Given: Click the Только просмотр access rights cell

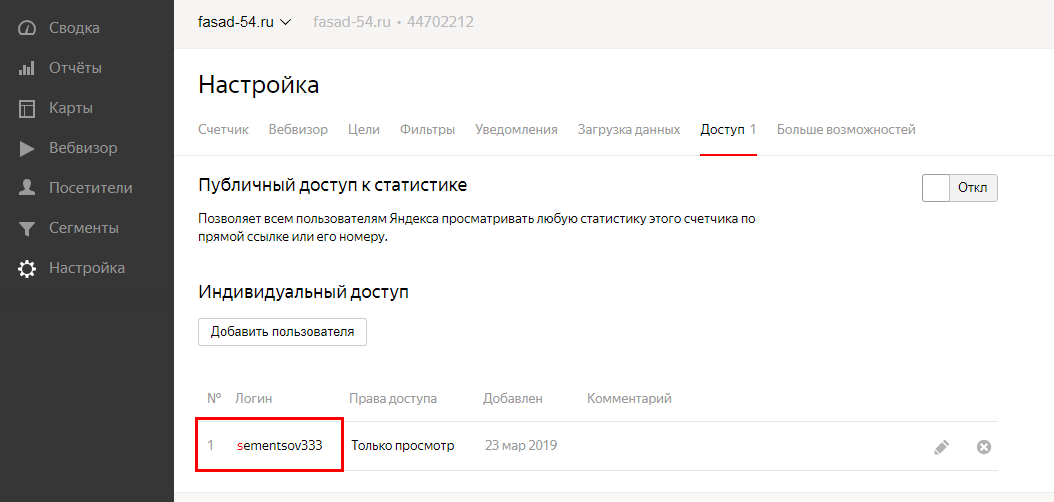Looking at the screenshot, I should pyautogui.click(x=403, y=446).
